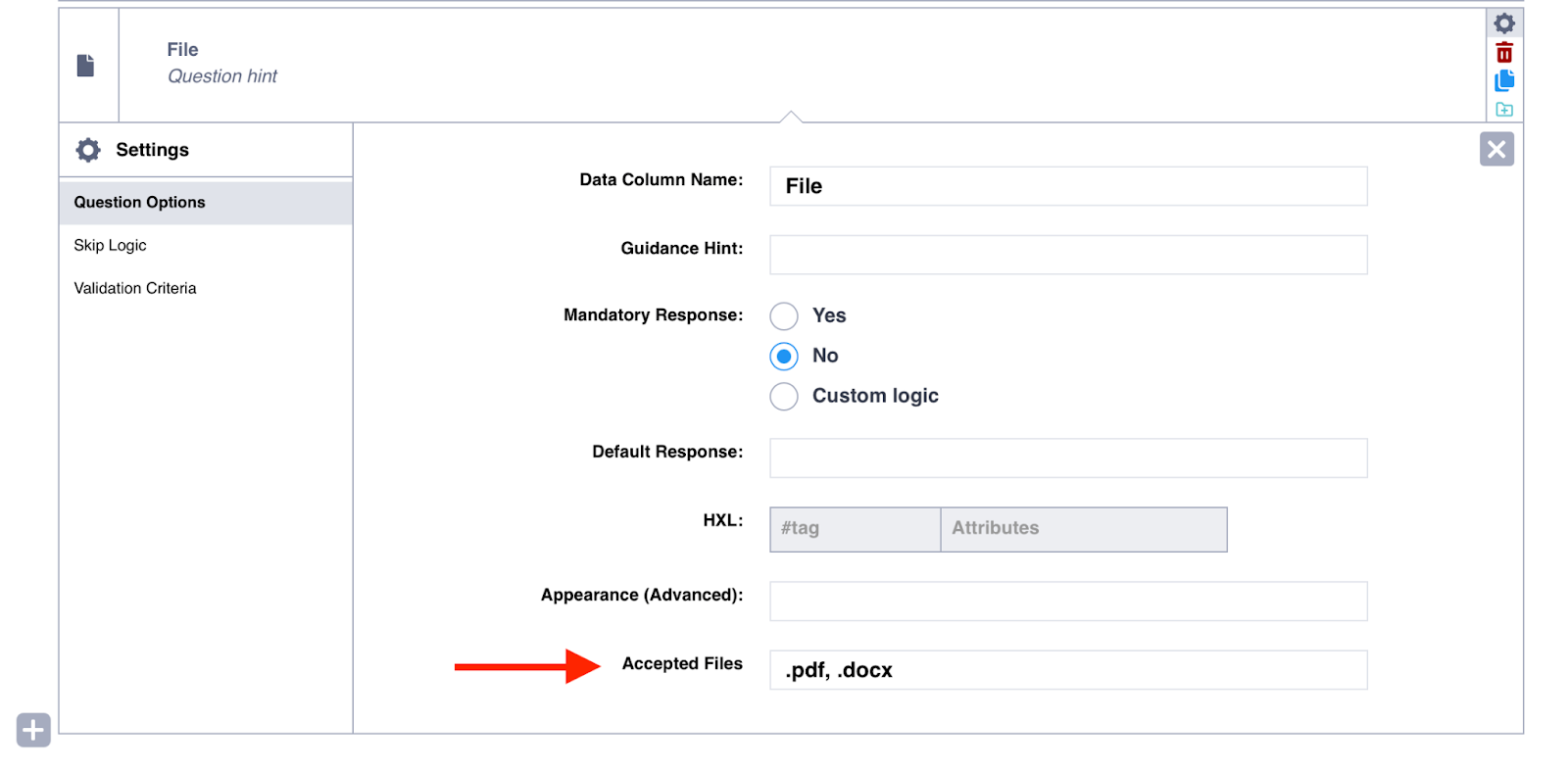This screenshot has width=1568, height=770.
Task: Close the settings panel with the X
Action: pyautogui.click(x=1495, y=149)
